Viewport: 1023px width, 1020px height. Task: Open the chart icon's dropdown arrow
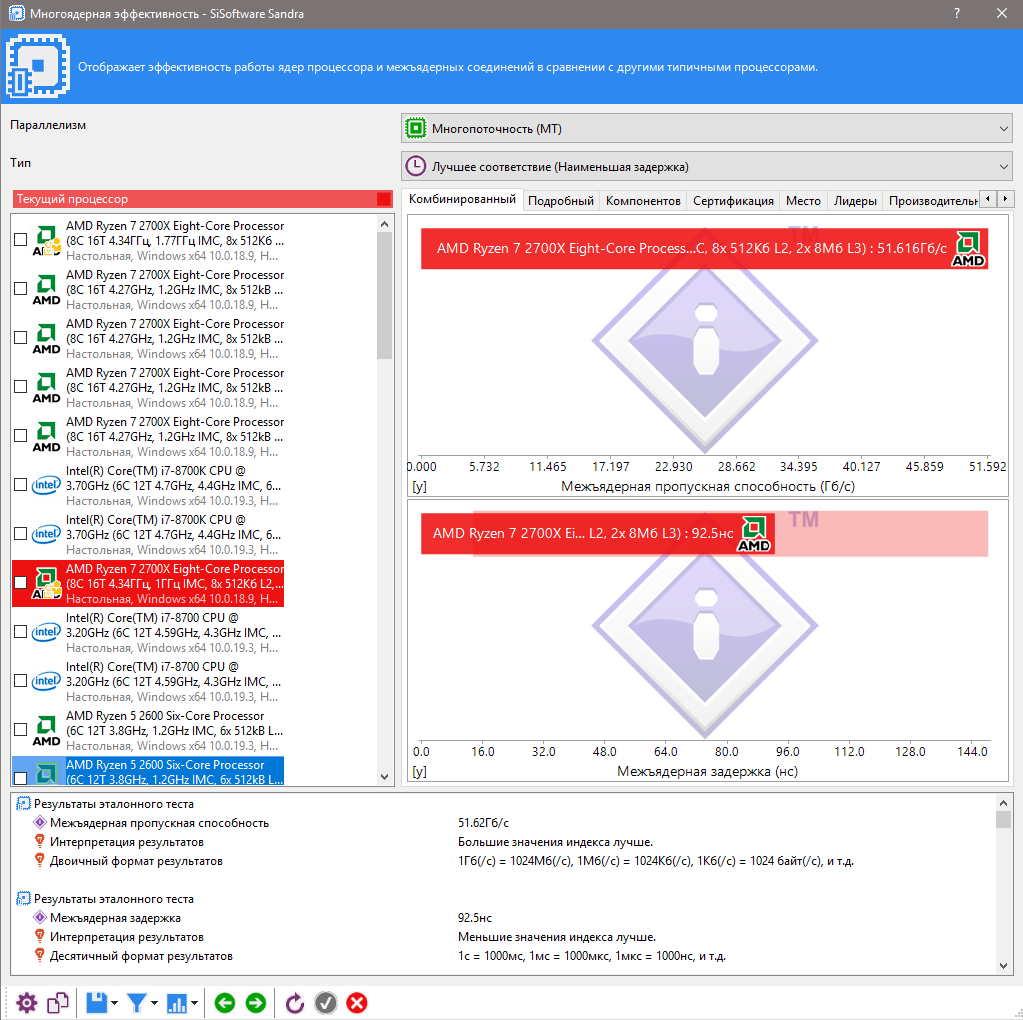(194, 1003)
